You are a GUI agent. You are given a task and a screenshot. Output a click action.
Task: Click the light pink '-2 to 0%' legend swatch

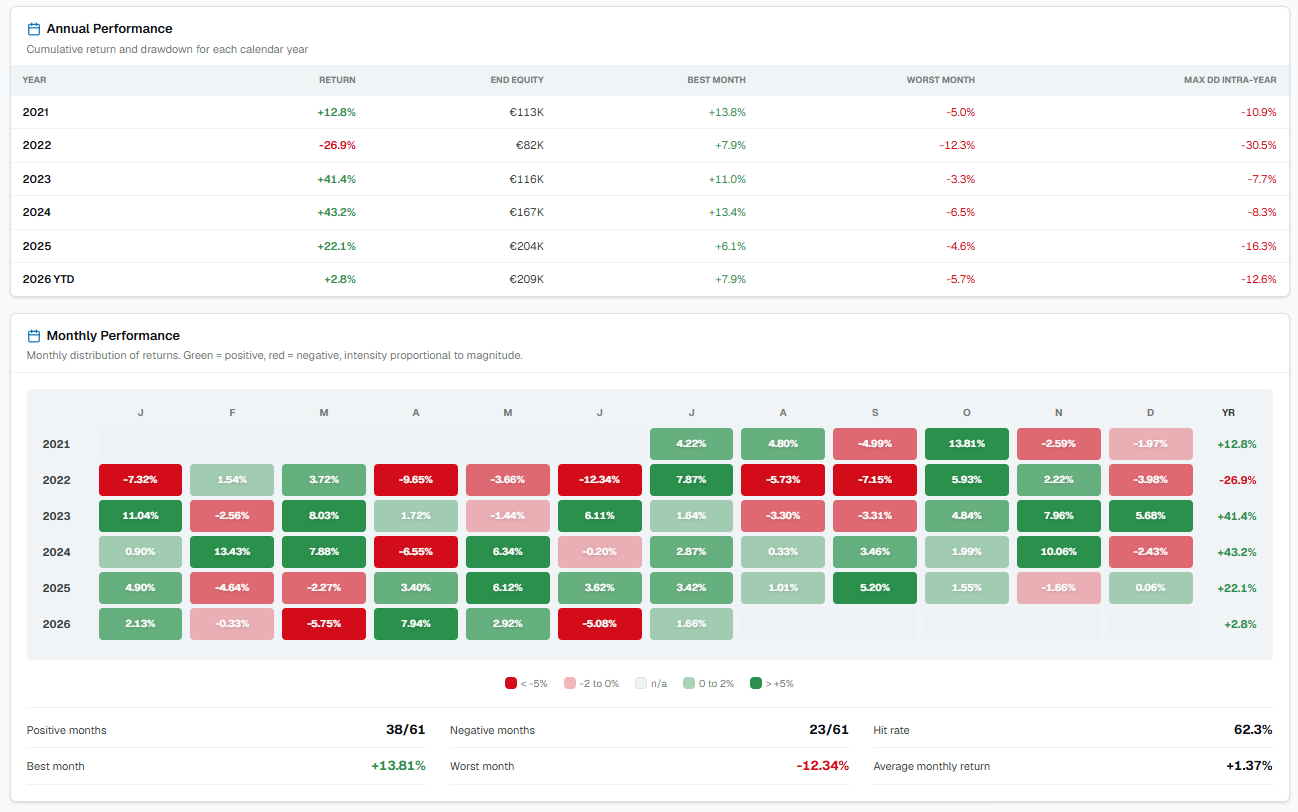click(x=569, y=684)
